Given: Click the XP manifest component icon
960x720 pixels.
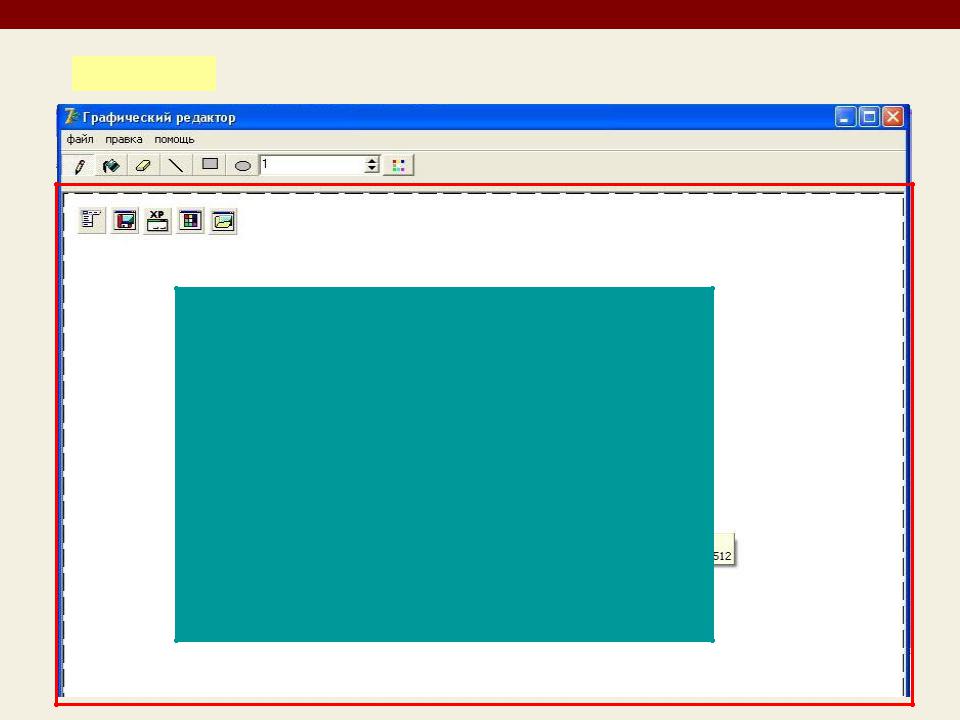Looking at the screenshot, I should (x=157, y=220).
